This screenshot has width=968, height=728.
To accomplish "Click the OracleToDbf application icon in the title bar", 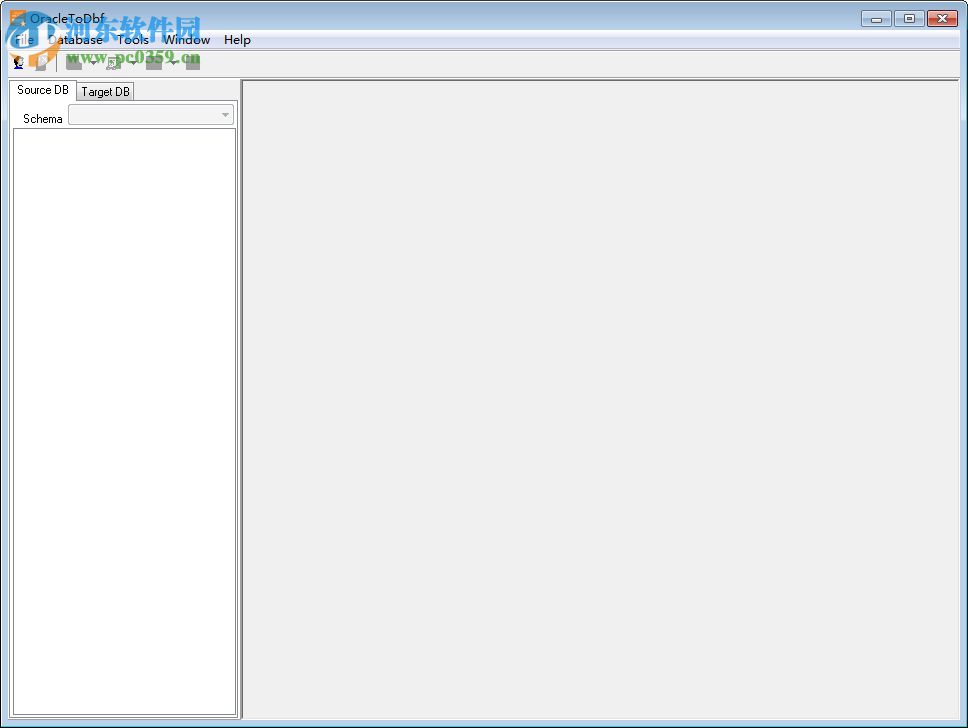I will pyautogui.click(x=17, y=17).
